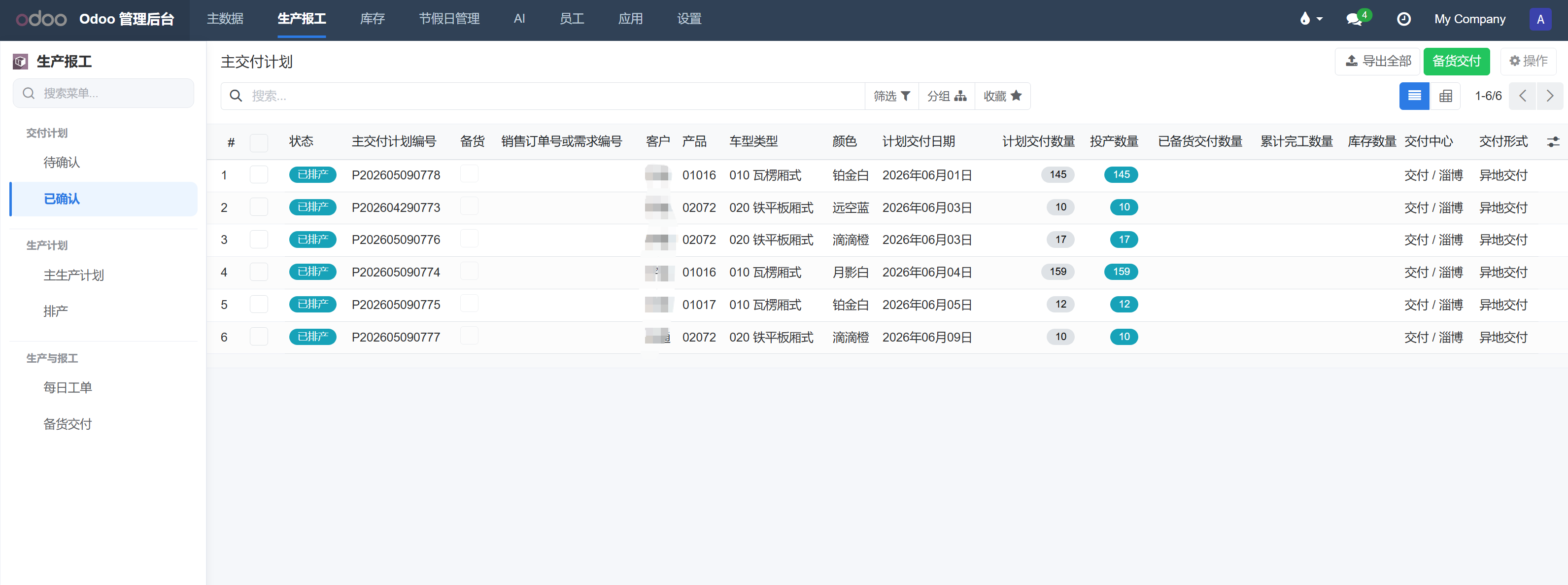Open the 应用 top menu
Image resolution: width=1568 pixels, height=585 pixels.
click(630, 19)
